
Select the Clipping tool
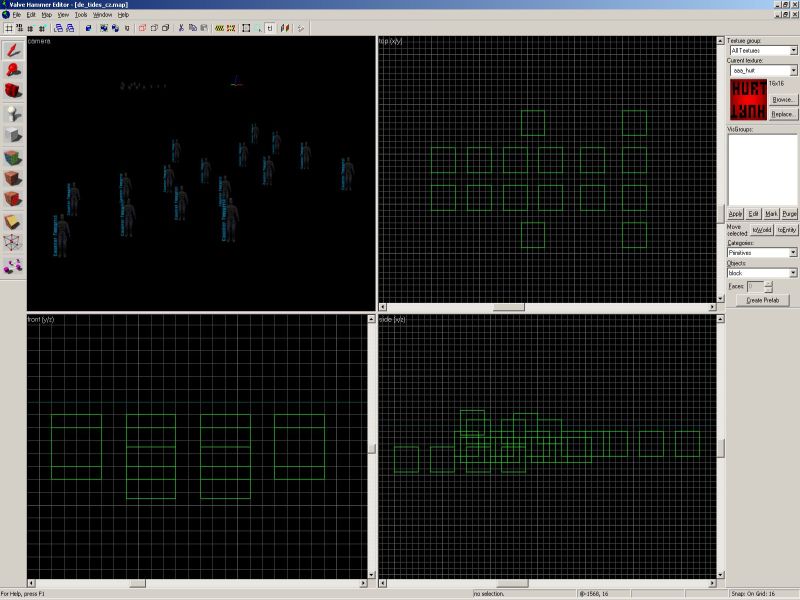(x=13, y=221)
